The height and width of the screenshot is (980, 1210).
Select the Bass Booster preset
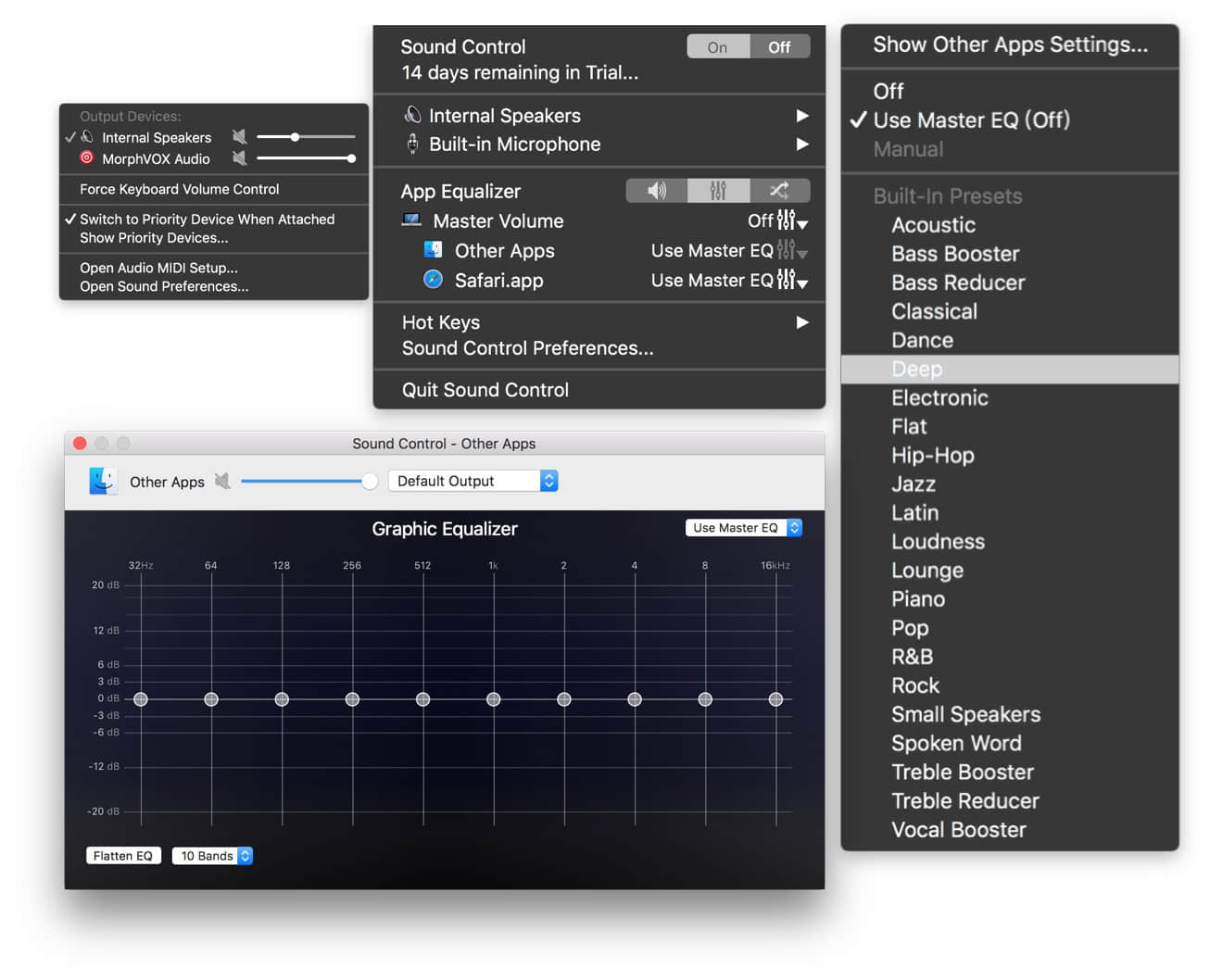955,254
